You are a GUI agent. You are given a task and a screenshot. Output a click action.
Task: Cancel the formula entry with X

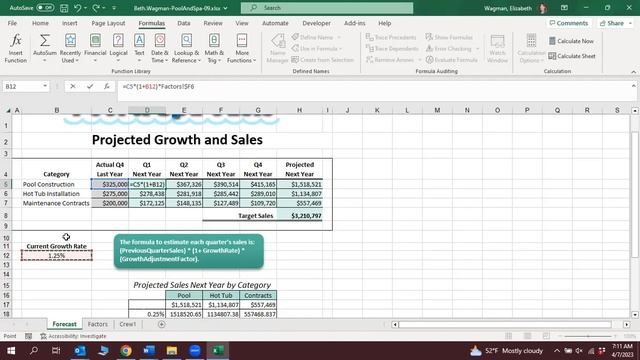coord(73,86)
